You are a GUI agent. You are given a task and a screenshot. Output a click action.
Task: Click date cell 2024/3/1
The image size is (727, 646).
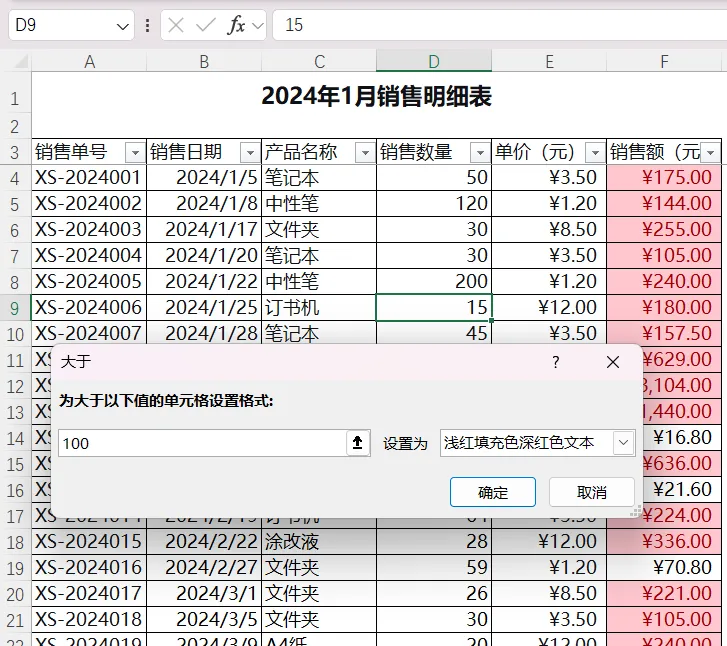point(204,593)
